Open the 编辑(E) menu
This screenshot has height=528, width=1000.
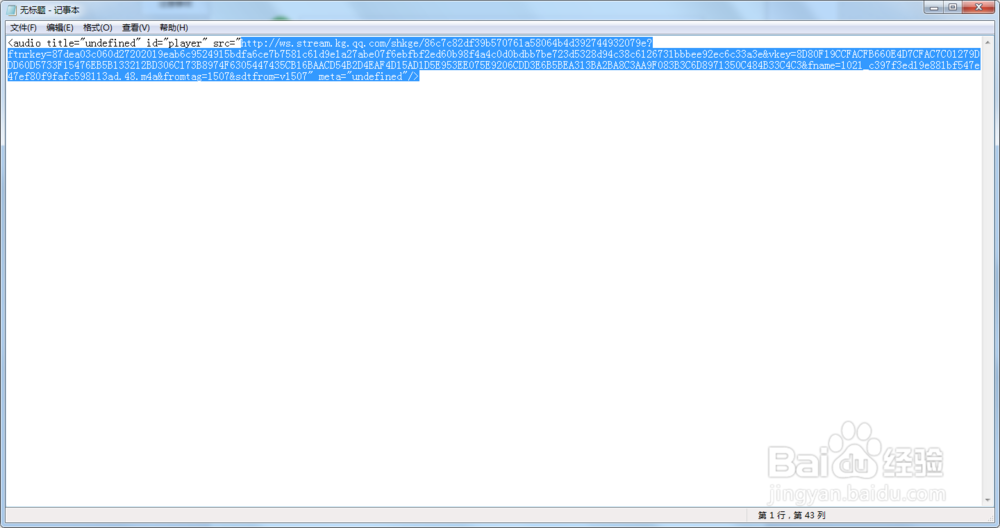tap(59, 27)
